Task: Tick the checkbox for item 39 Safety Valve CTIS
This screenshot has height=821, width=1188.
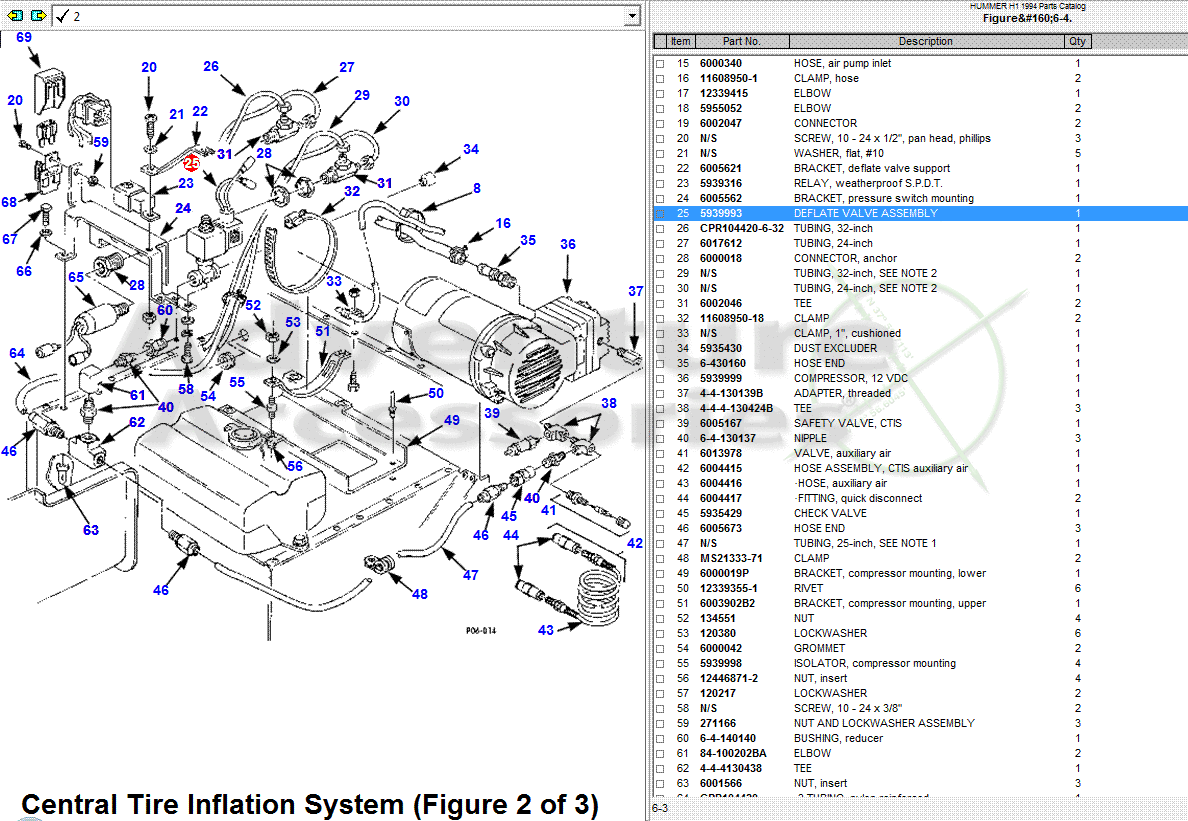Action: pyautogui.click(x=660, y=424)
